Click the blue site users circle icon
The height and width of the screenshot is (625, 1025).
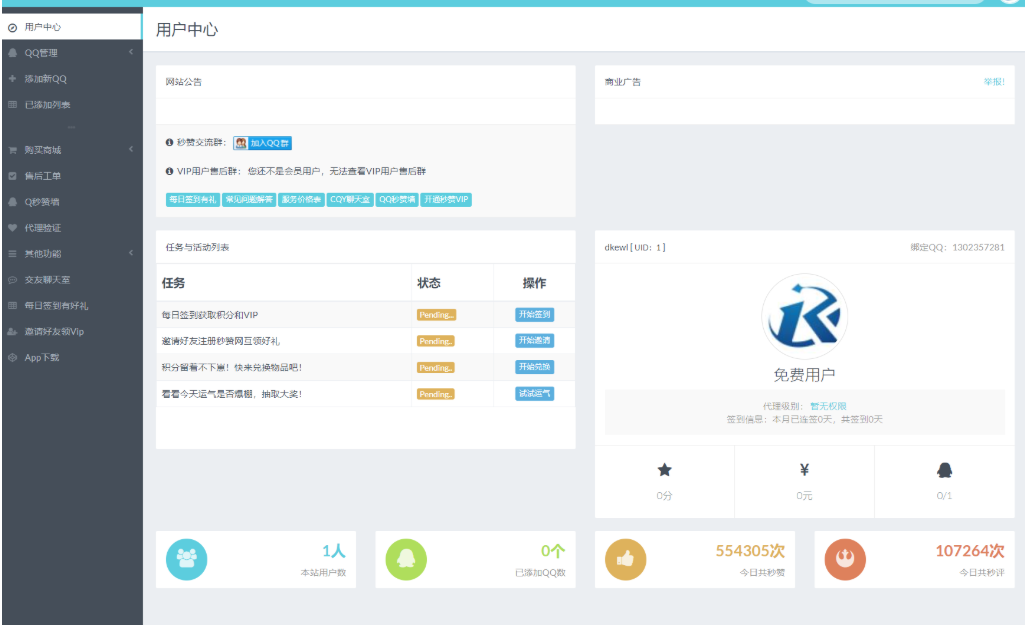(187, 559)
